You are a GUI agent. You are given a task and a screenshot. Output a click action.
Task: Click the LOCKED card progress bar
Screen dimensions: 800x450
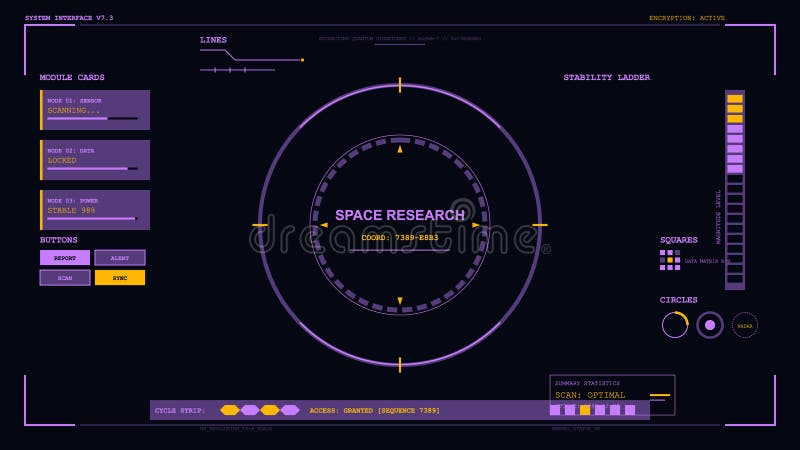(x=92, y=168)
